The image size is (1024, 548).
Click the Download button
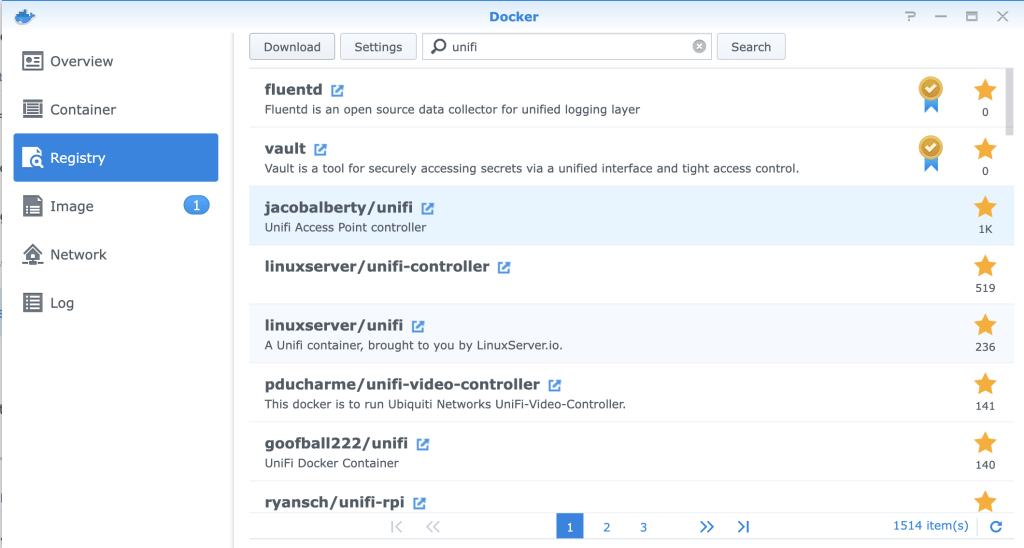(292, 47)
